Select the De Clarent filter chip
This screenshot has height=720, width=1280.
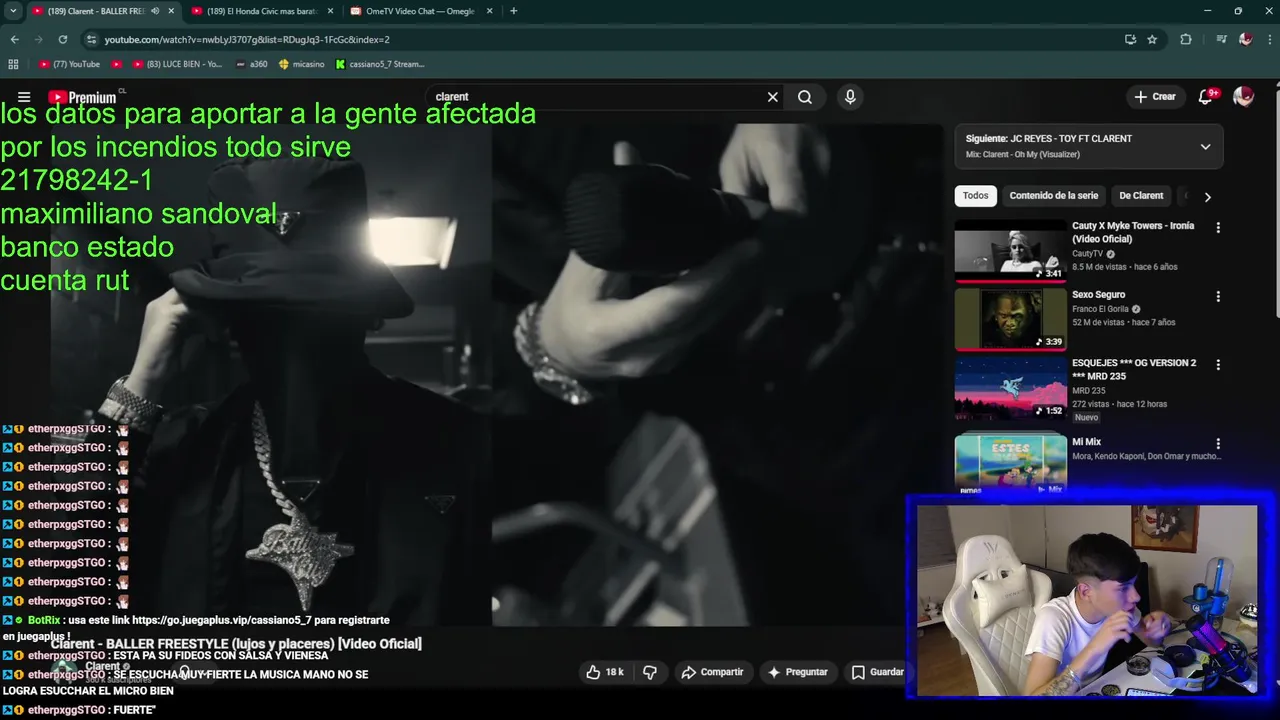pos(1141,196)
